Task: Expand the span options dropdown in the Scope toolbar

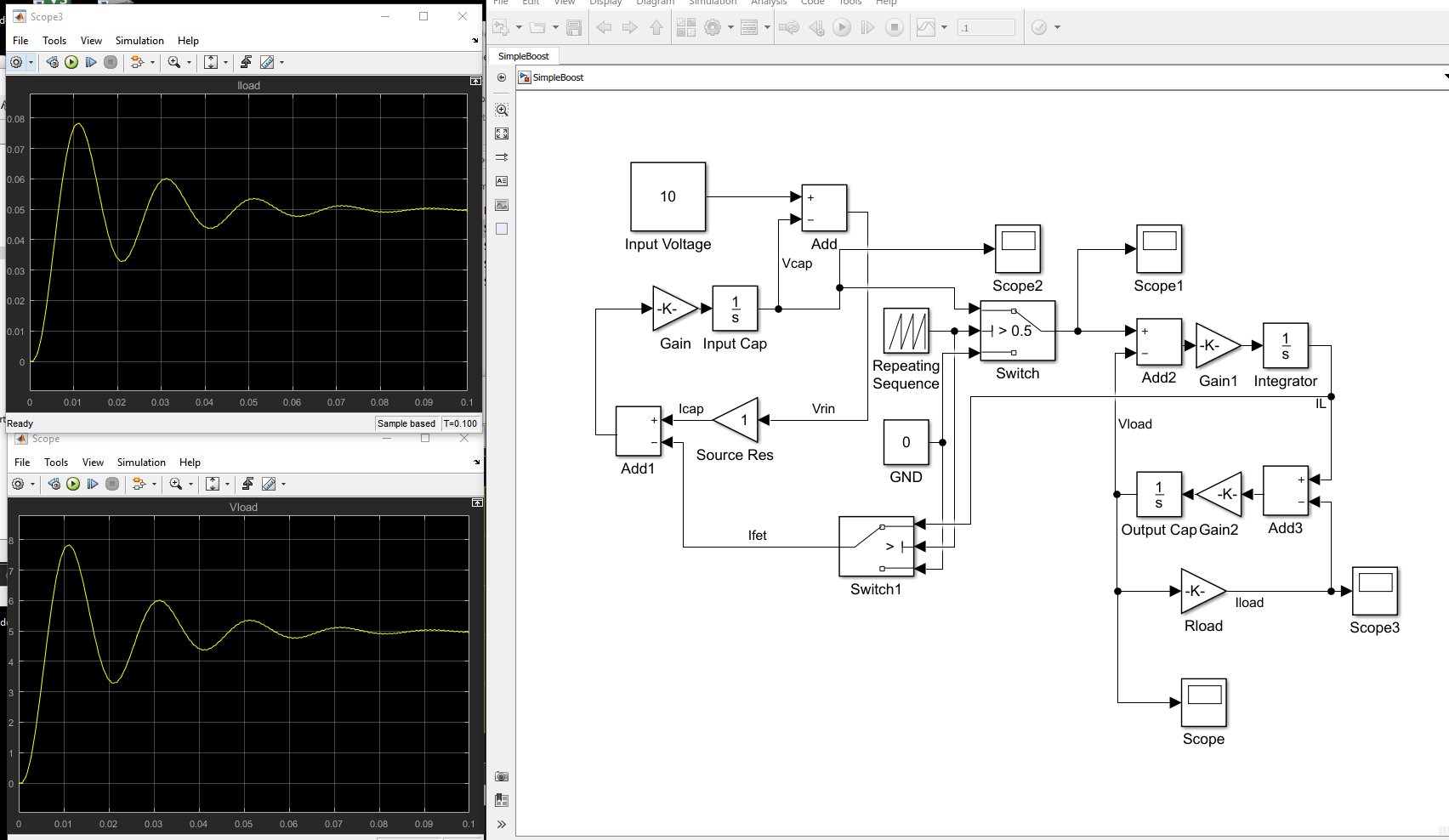Action: tap(226, 484)
